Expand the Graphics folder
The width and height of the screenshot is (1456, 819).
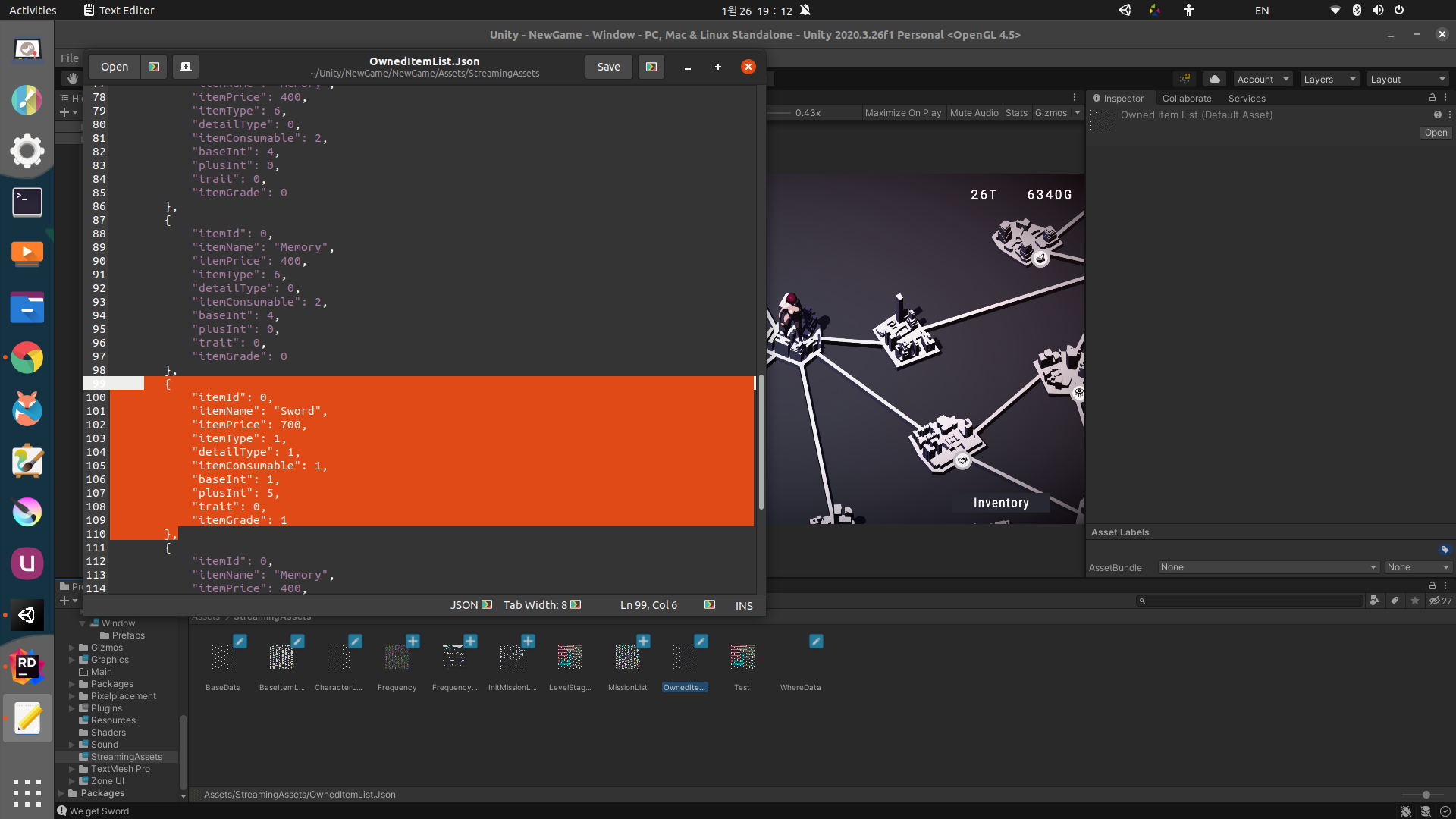tap(72, 660)
